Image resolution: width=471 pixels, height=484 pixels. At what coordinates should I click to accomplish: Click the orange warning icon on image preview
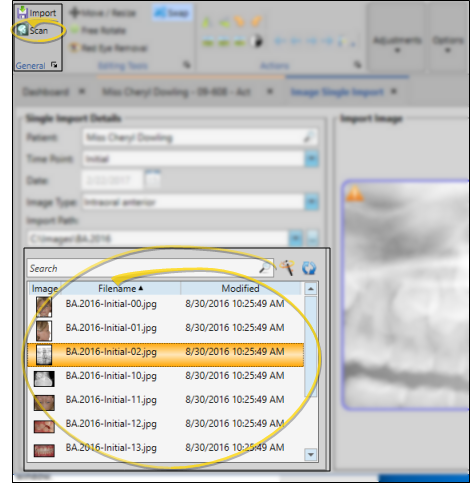(x=354, y=193)
